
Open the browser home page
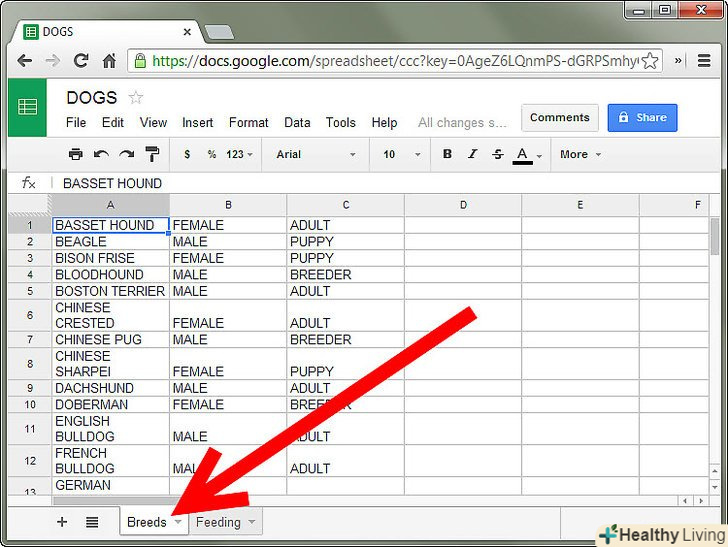point(110,61)
